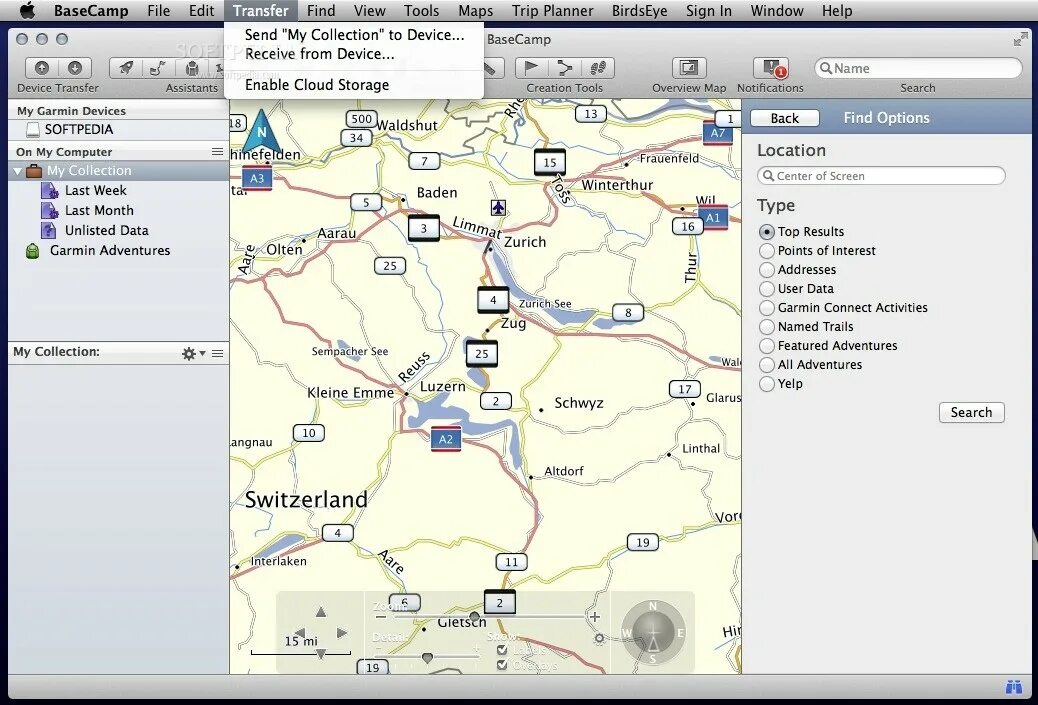Click the SOFTPEDIA device icon
The height and width of the screenshot is (705, 1038).
(33, 129)
